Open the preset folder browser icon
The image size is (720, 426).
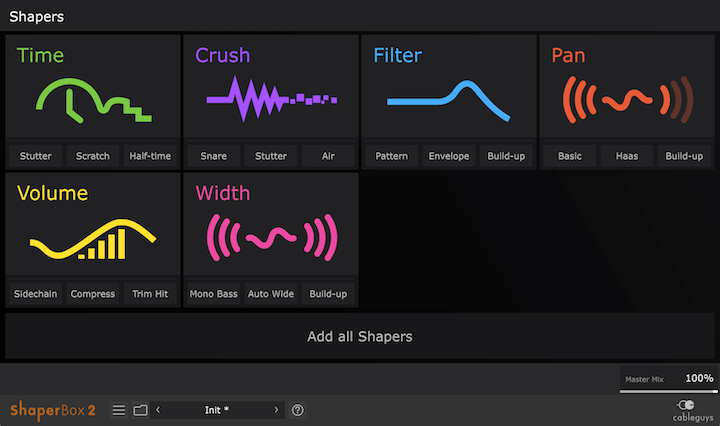(x=141, y=410)
